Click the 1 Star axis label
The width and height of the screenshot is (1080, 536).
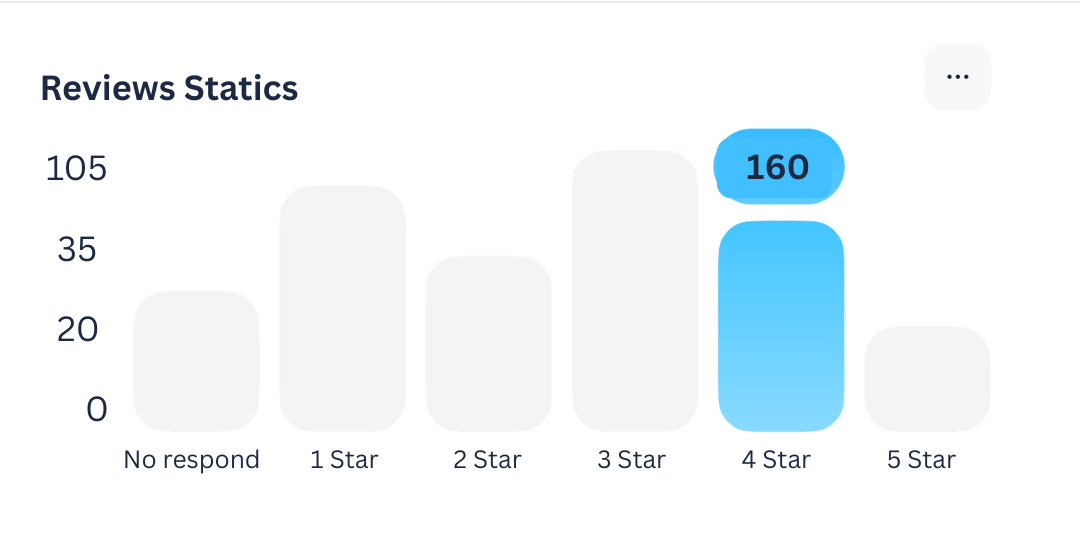[x=344, y=460]
